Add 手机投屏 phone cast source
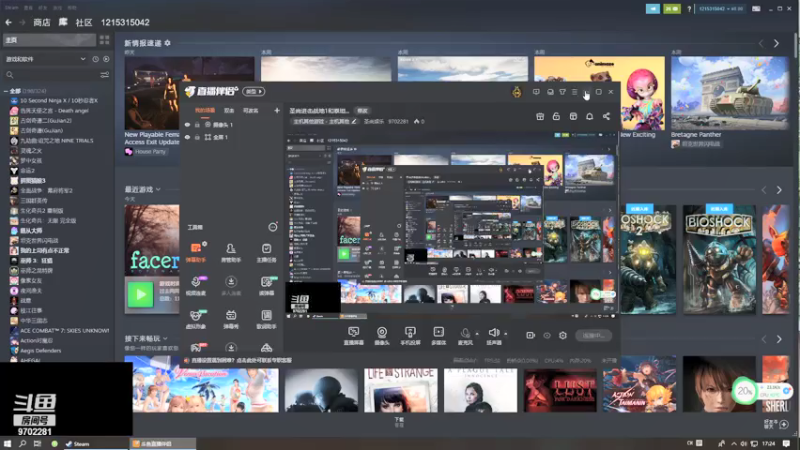800x450 pixels. (410, 336)
